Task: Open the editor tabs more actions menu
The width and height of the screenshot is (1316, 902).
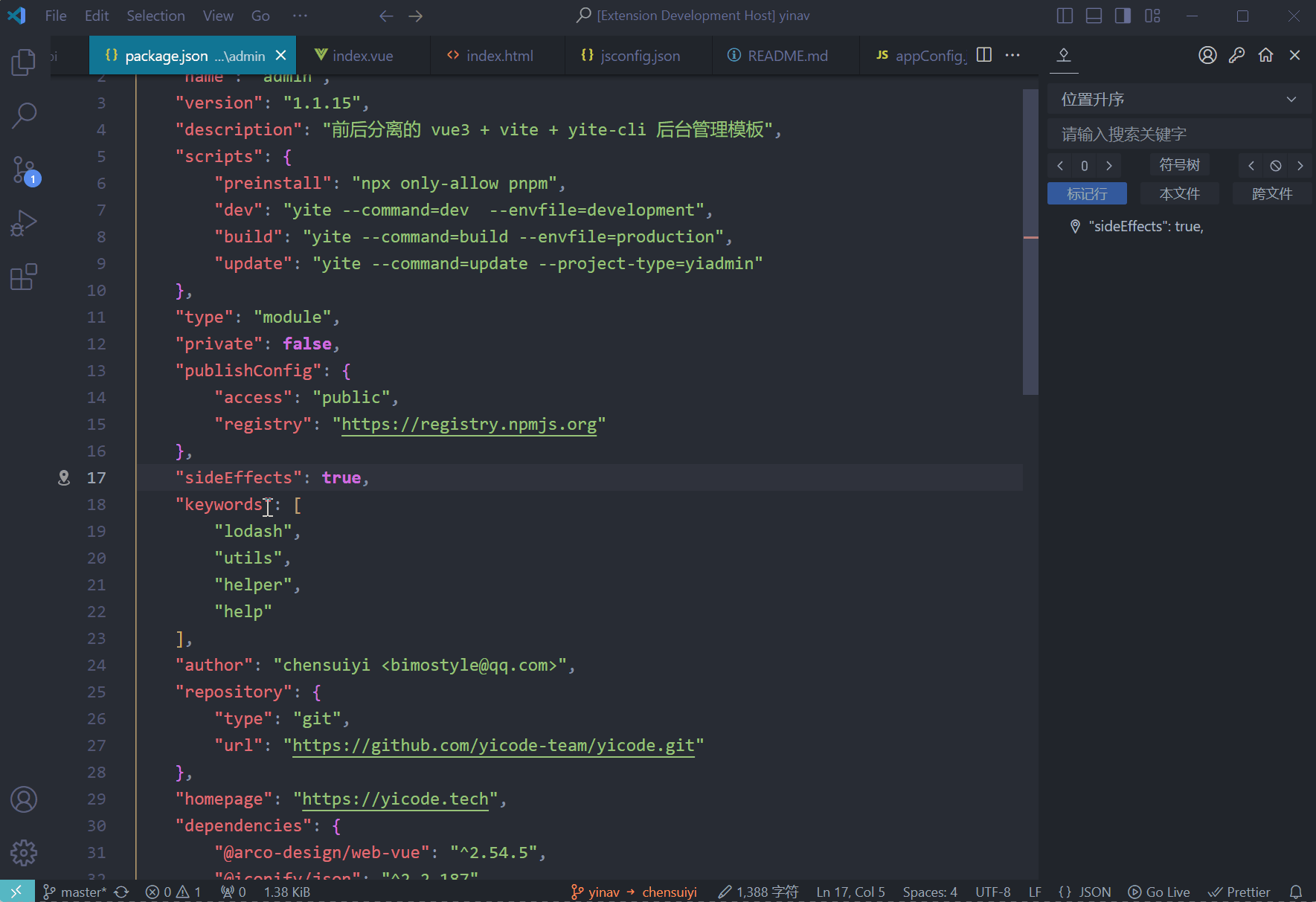Action: tap(1012, 55)
